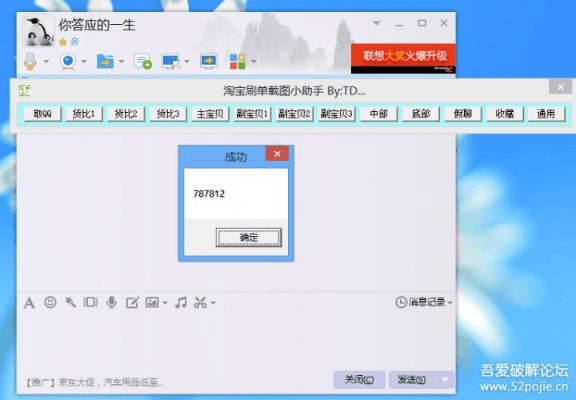The height and width of the screenshot is (400, 576).
Task: Expand the remote desktop dropdown arrow
Action: pos(187,61)
